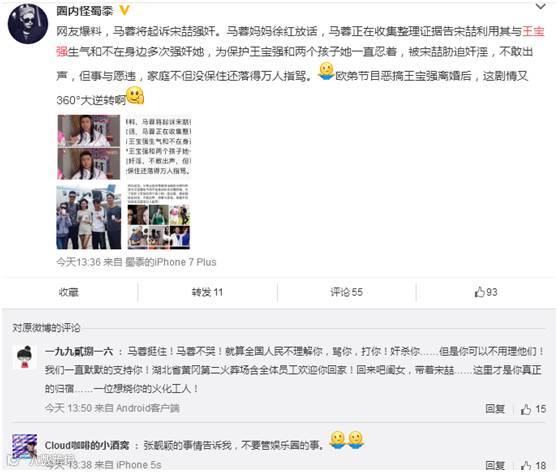The width and height of the screenshot is (558, 472).
Task: Like the second comment with 18 thumbs-up
Action: (533, 465)
